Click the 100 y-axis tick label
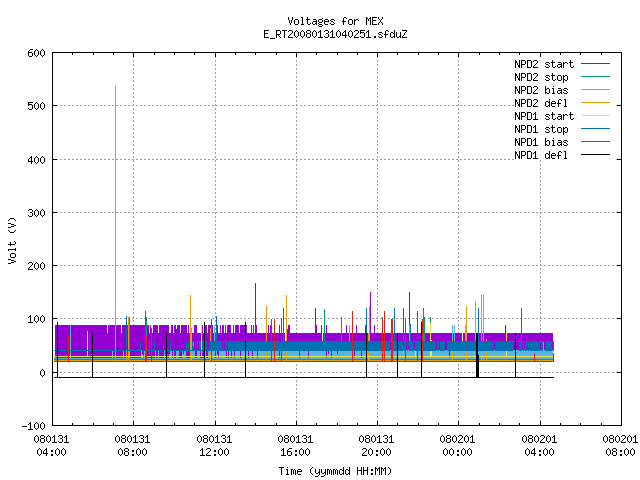 [x=36, y=319]
